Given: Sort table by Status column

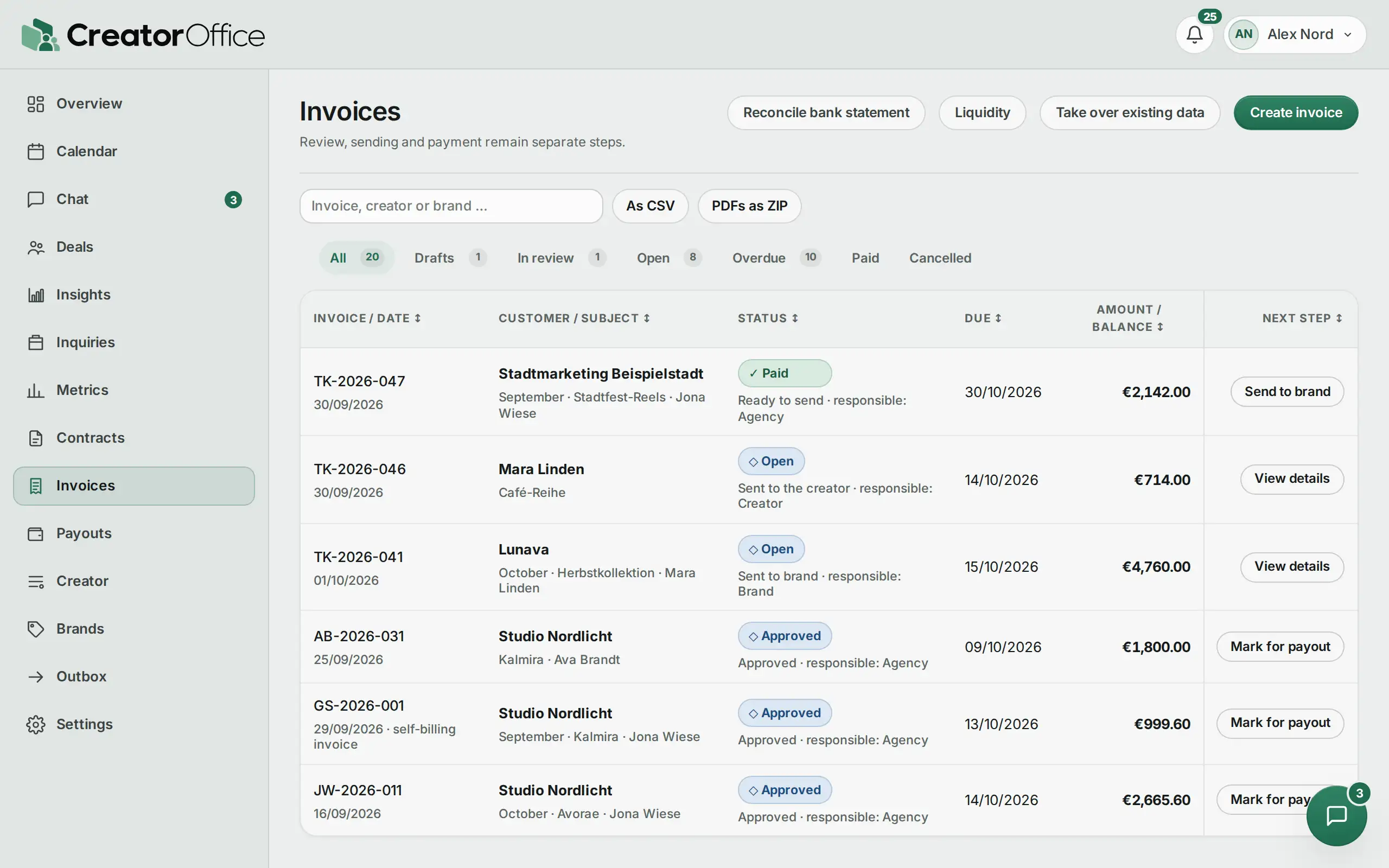Looking at the screenshot, I should [x=768, y=318].
